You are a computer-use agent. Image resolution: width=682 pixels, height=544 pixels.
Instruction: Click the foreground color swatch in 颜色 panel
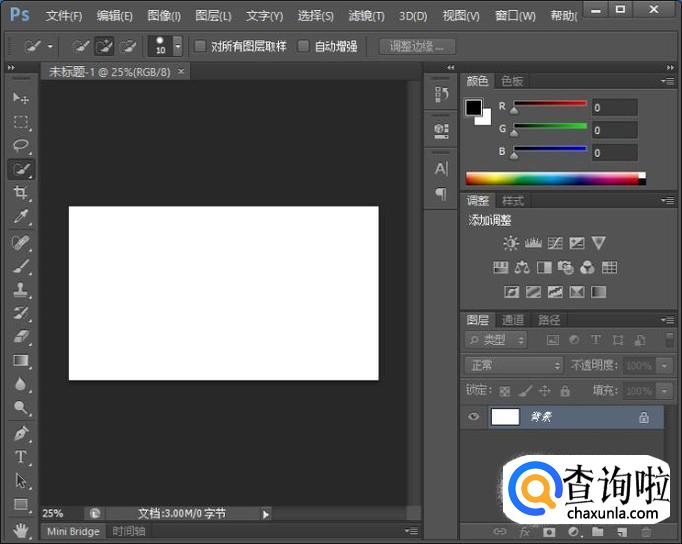click(473, 107)
